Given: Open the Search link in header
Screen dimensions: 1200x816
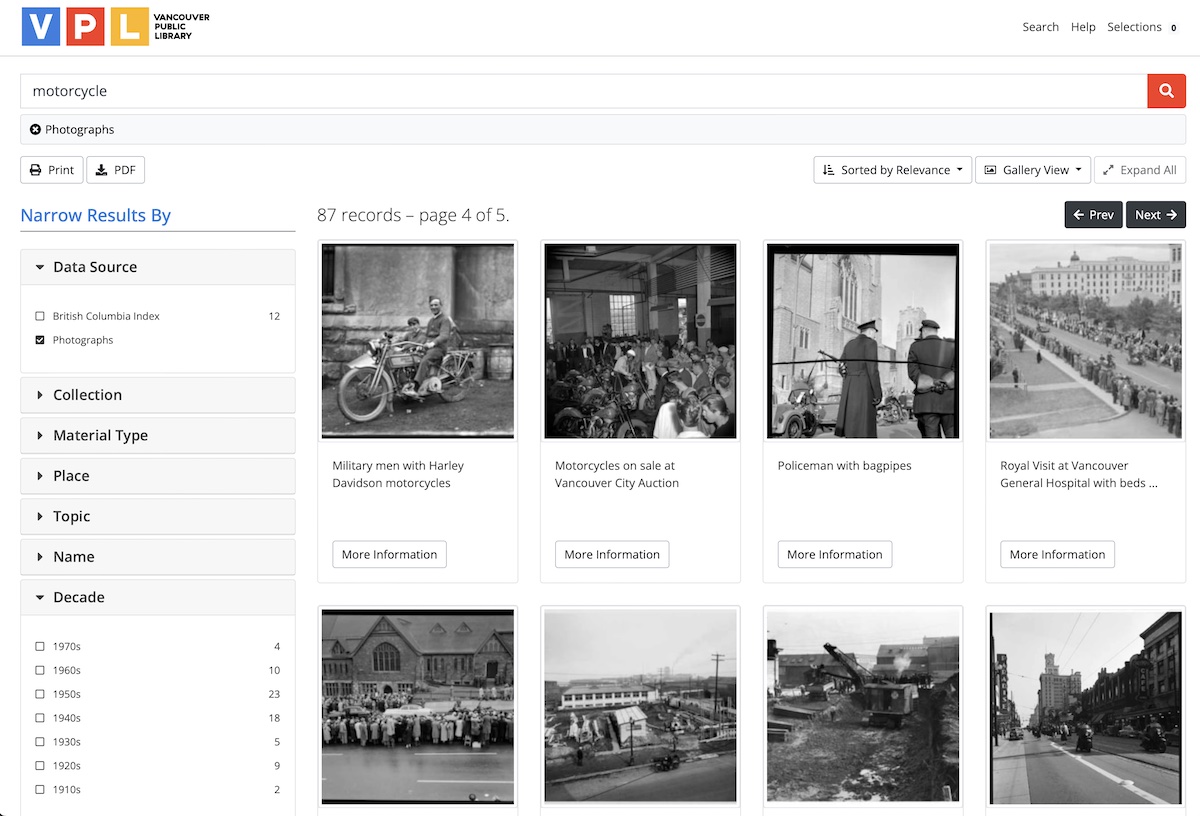Looking at the screenshot, I should pos(1040,27).
